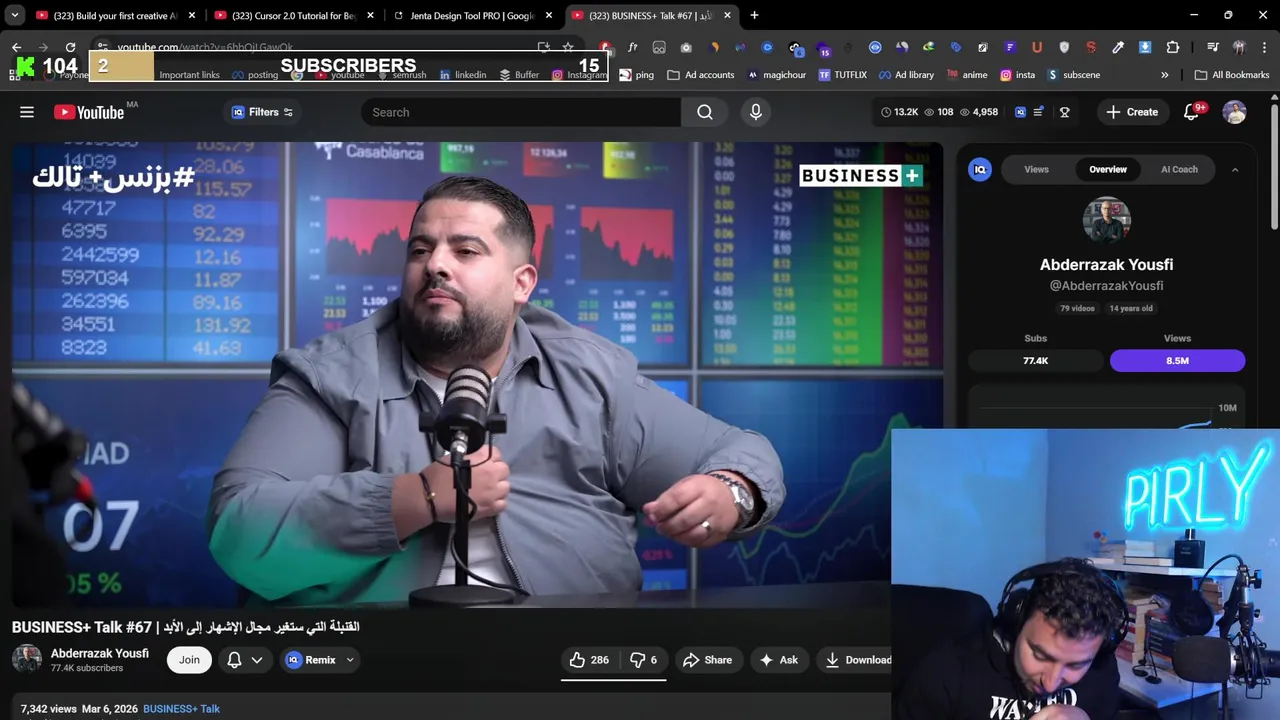Like the video with thumbs up

[x=589, y=660]
